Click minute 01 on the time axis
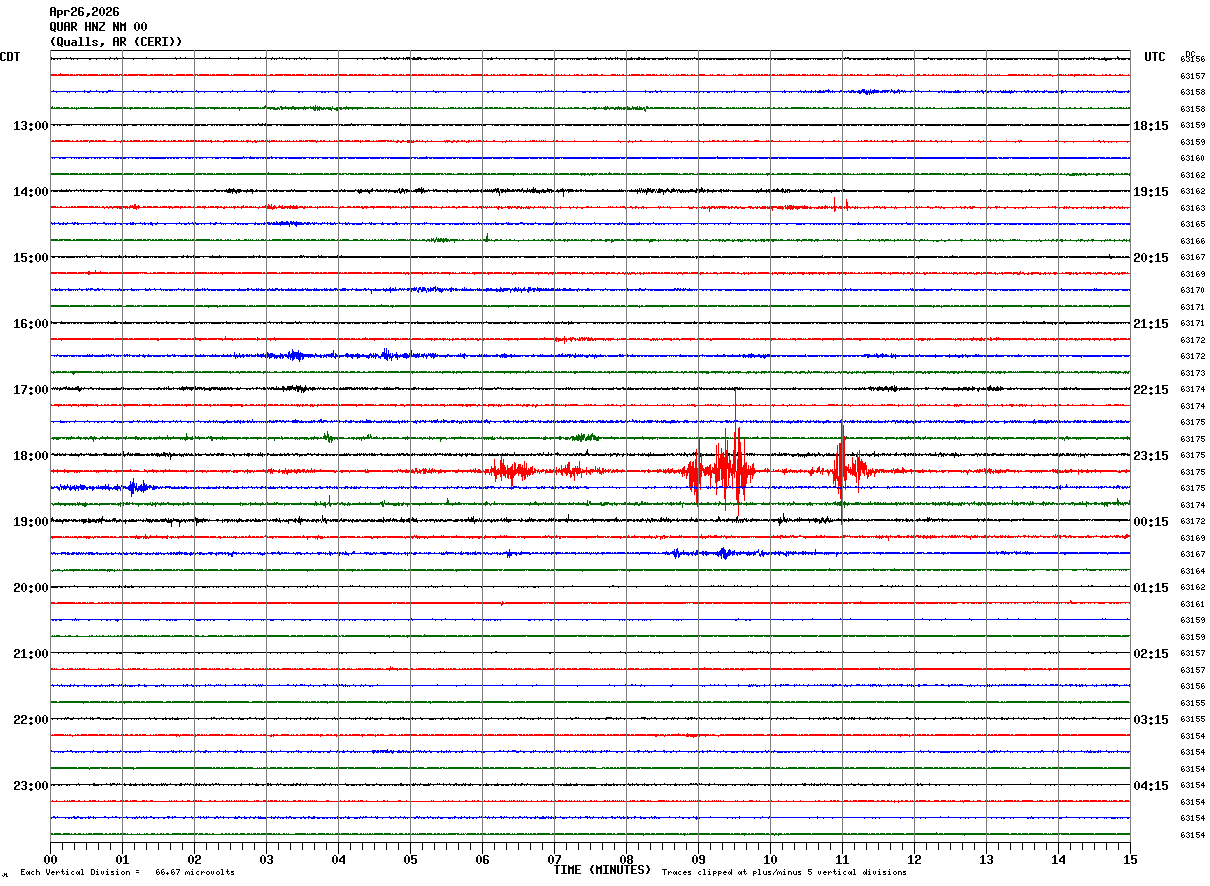This screenshot has width=1210, height=886. [122, 859]
